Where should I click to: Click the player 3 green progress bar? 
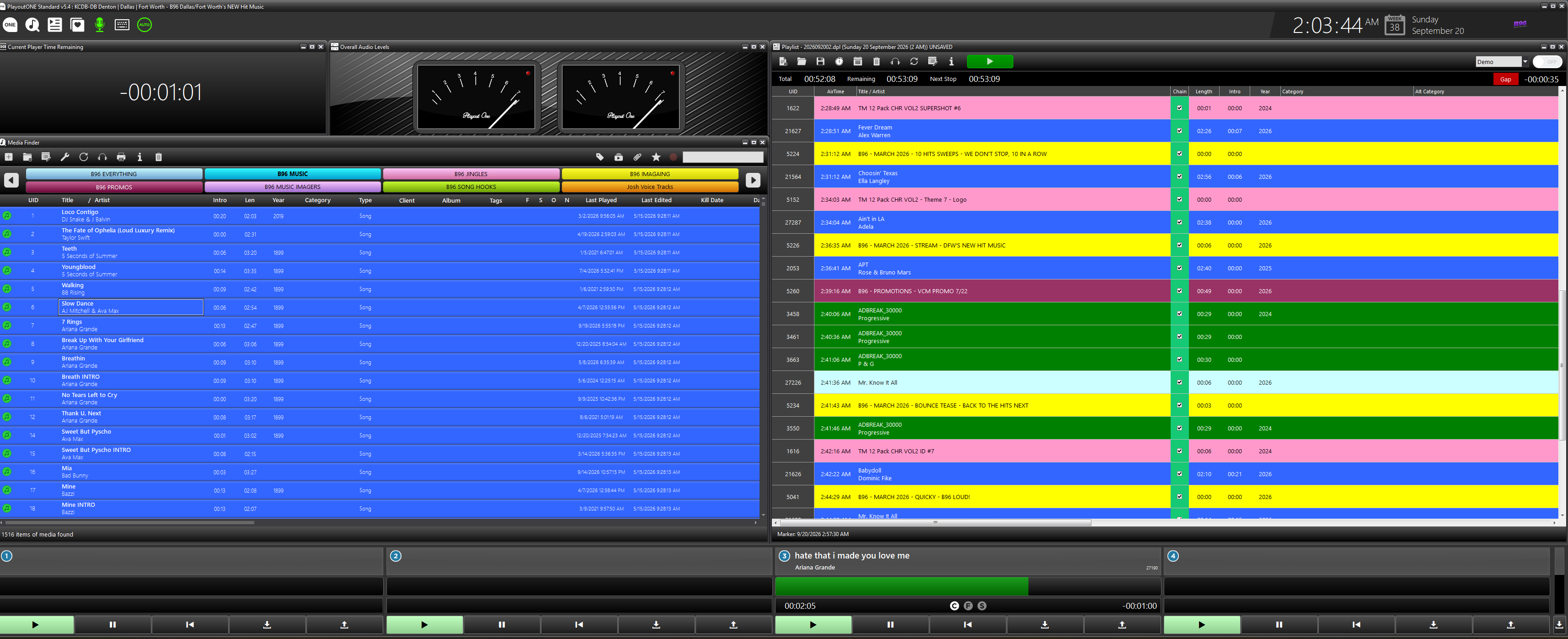pos(901,586)
